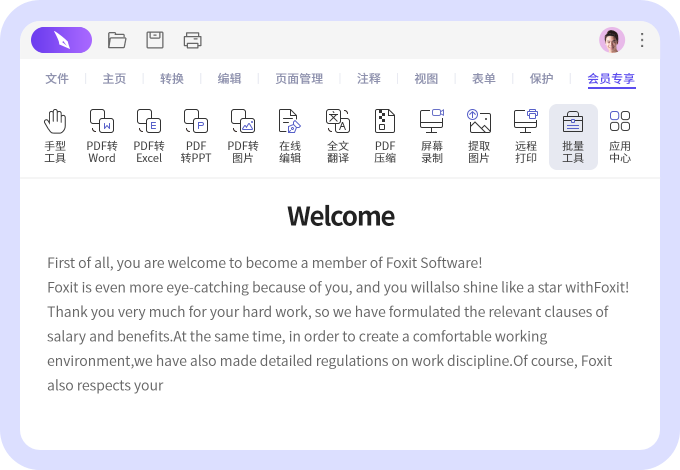The image size is (680, 470).
Task: Print using the printer icon
Action: click(193, 40)
